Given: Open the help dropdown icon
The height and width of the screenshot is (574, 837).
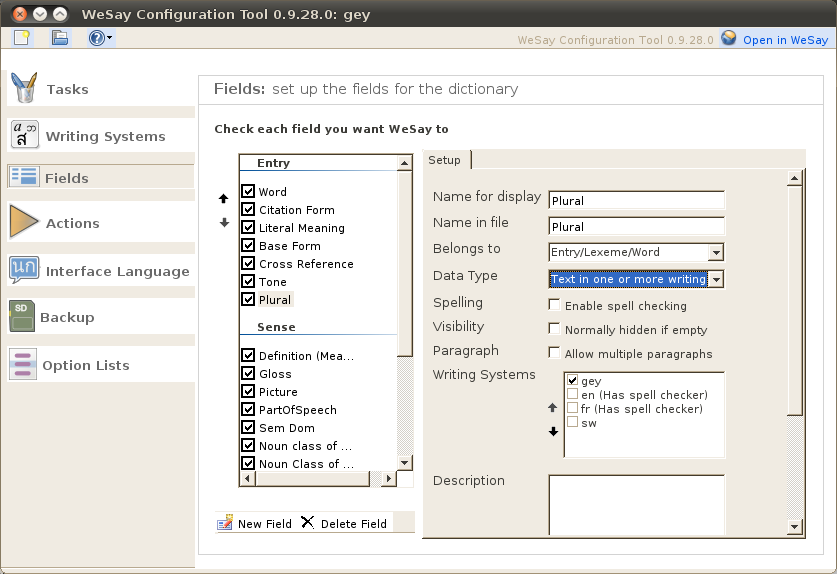Looking at the screenshot, I should (x=100, y=37).
